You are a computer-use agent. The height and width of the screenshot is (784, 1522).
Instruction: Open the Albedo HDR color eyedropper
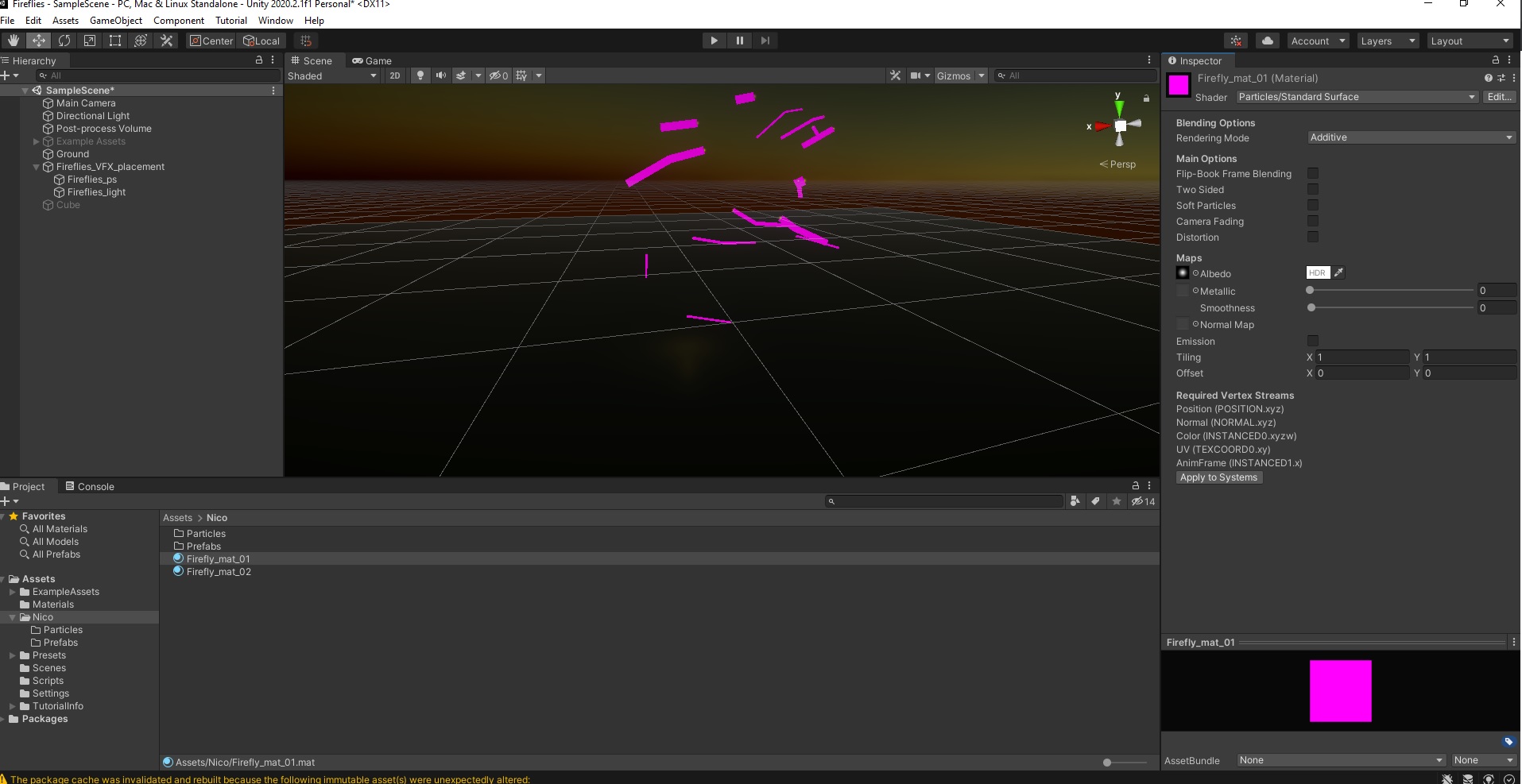pyautogui.click(x=1338, y=272)
